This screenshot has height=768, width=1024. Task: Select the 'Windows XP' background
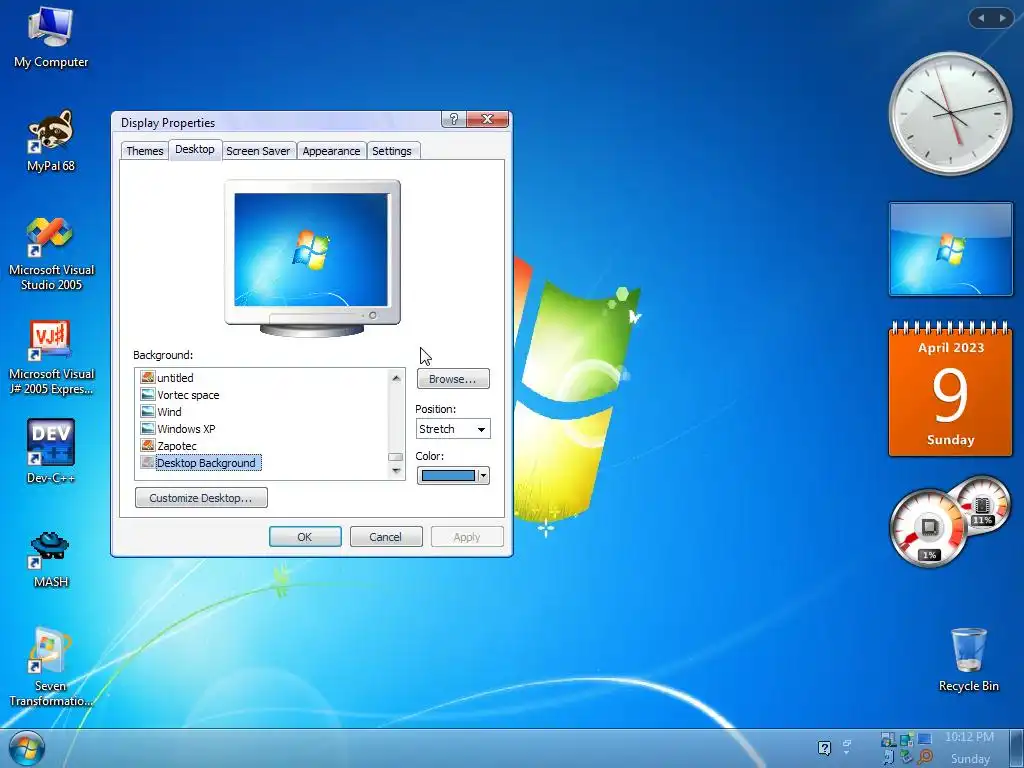click(178, 428)
